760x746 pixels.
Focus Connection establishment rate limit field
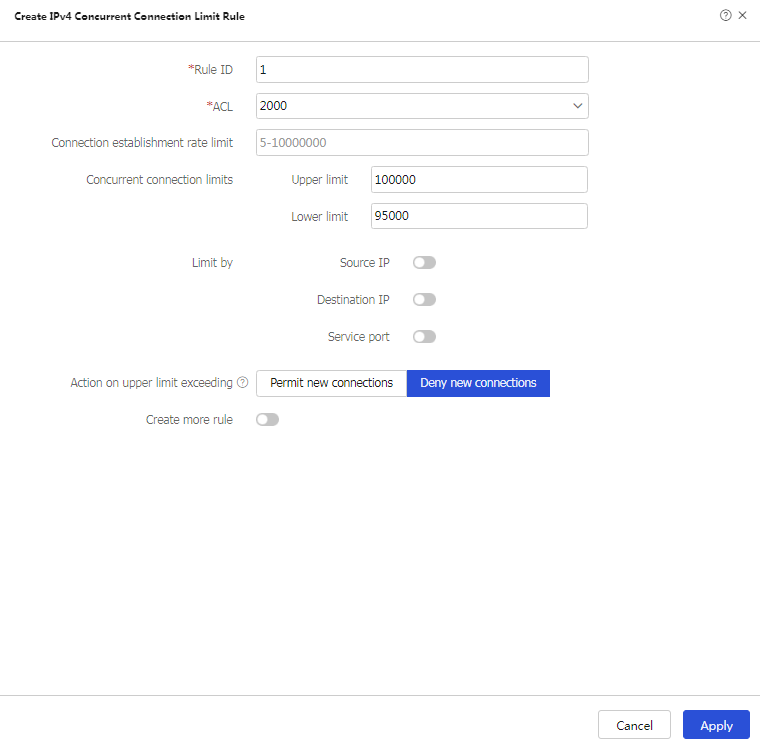422,143
